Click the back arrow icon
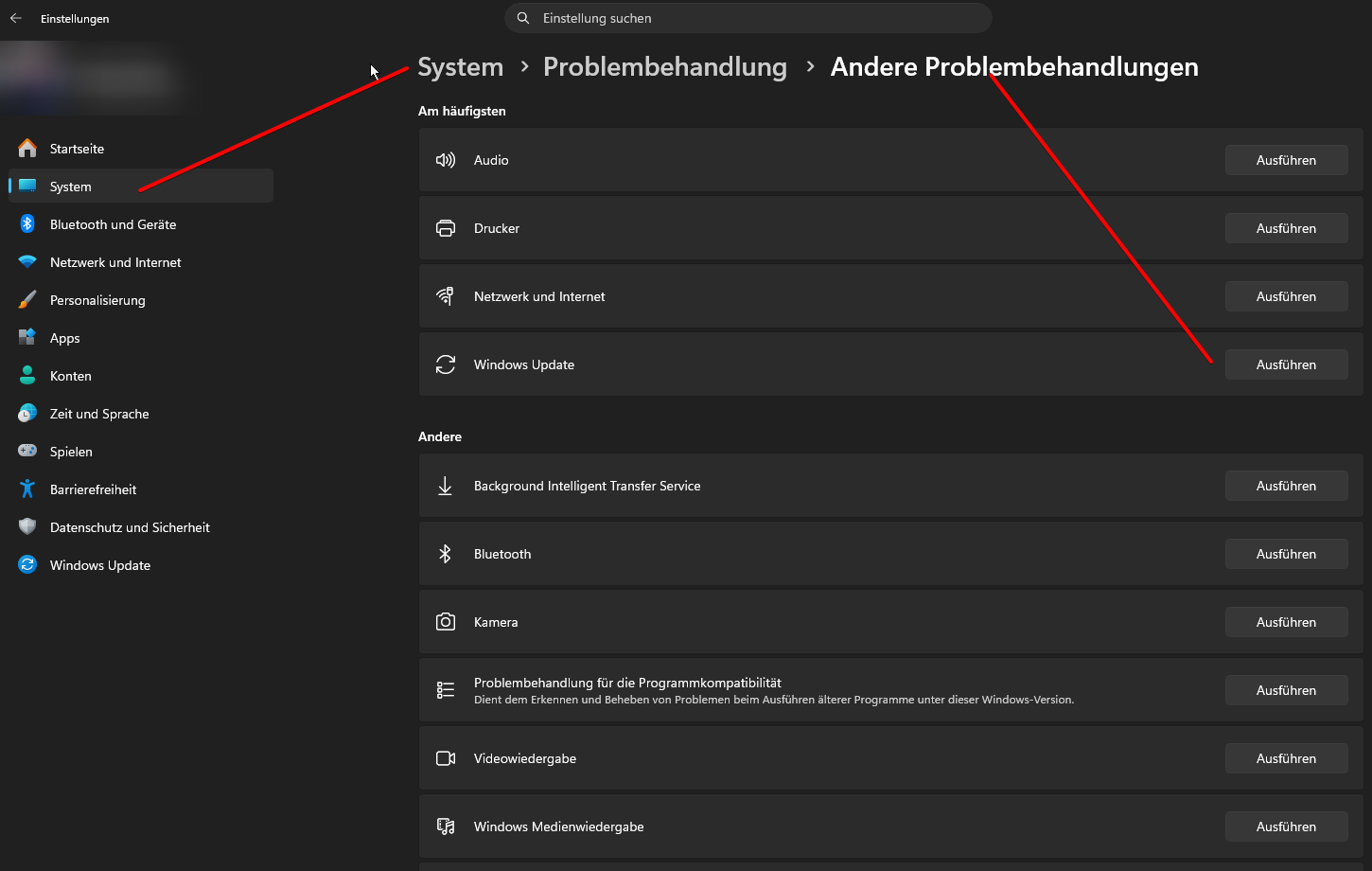Image resolution: width=1372 pixels, height=871 pixels. (x=16, y=18)
